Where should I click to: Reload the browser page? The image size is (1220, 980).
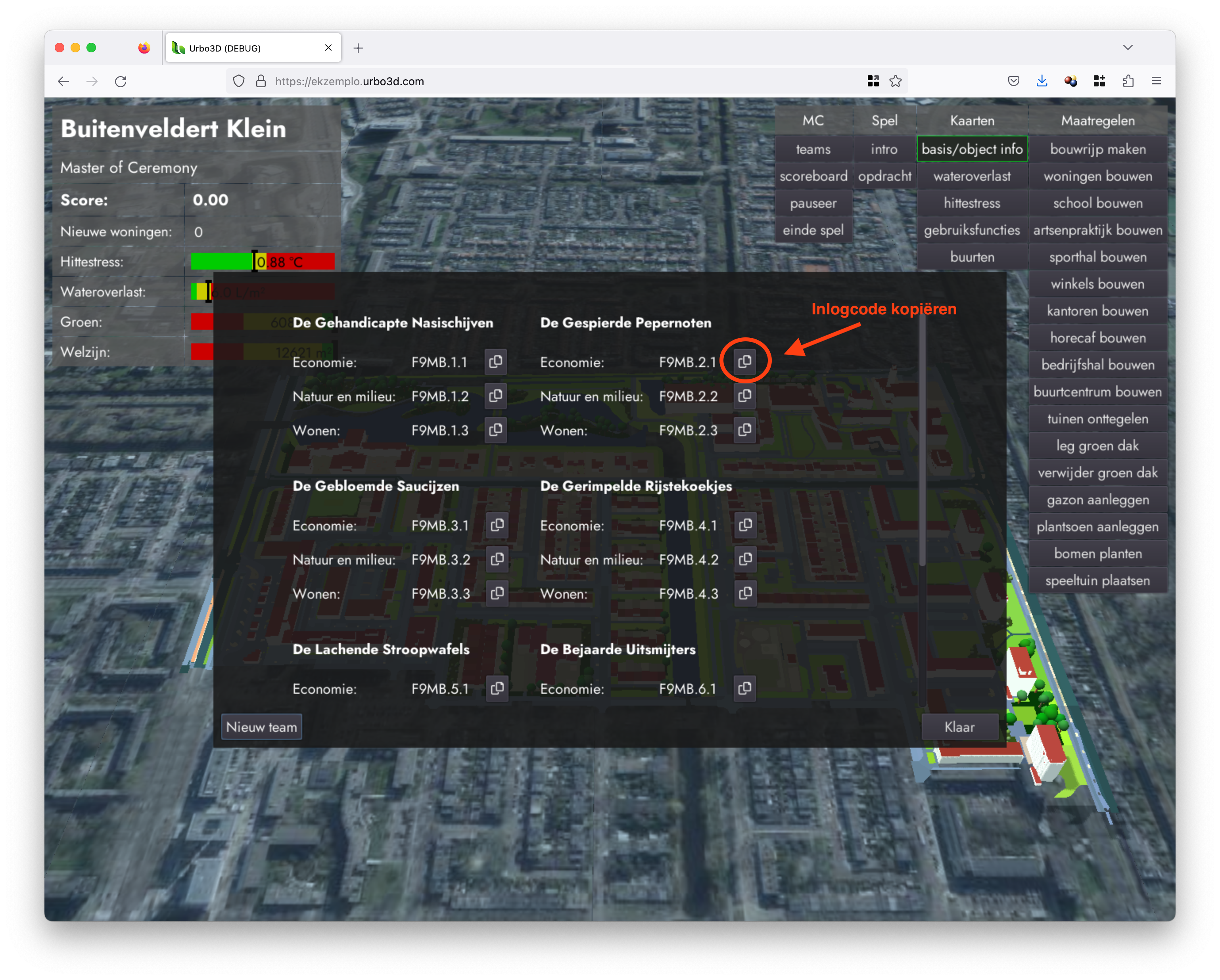click(121, 81)
